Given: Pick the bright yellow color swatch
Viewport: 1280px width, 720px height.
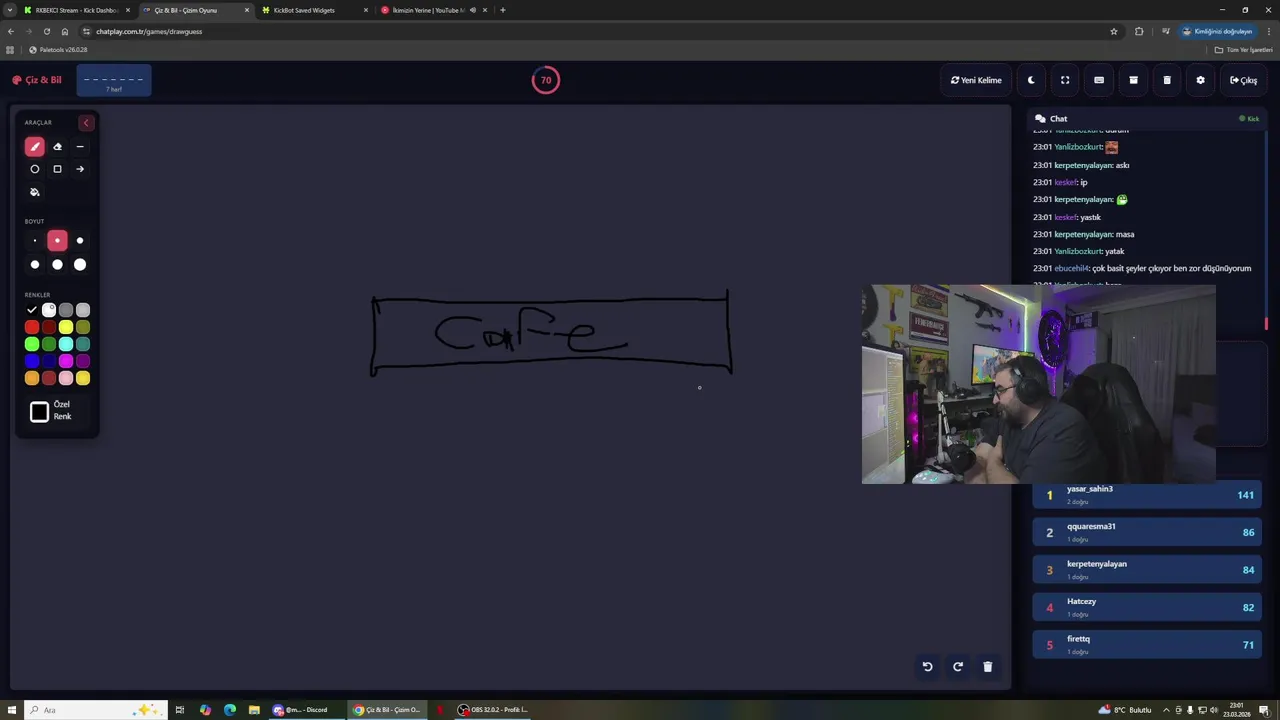Looking at the screenshot, I should (x=66, y=327).
